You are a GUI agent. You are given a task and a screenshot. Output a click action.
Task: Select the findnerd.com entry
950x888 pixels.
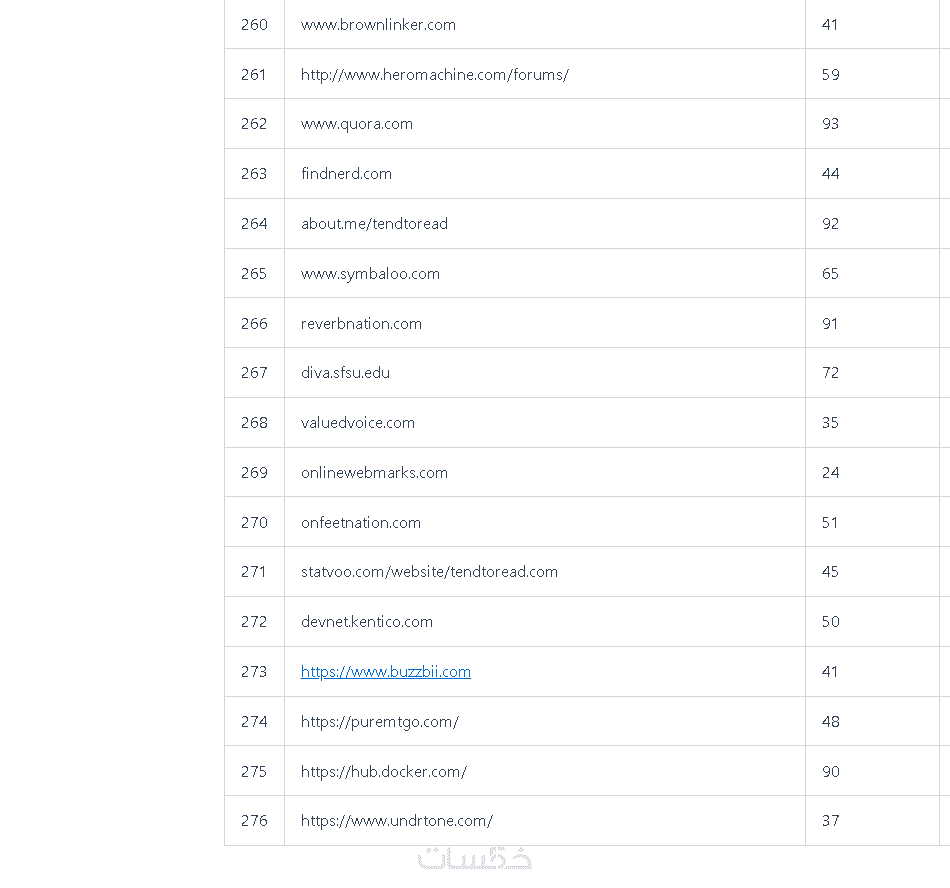point(346,174)
